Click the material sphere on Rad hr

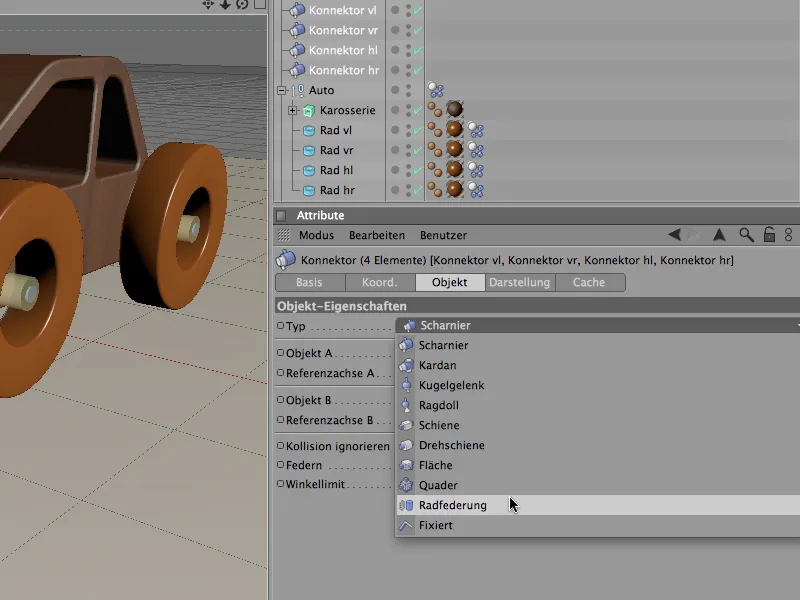(x=454, y=190)
